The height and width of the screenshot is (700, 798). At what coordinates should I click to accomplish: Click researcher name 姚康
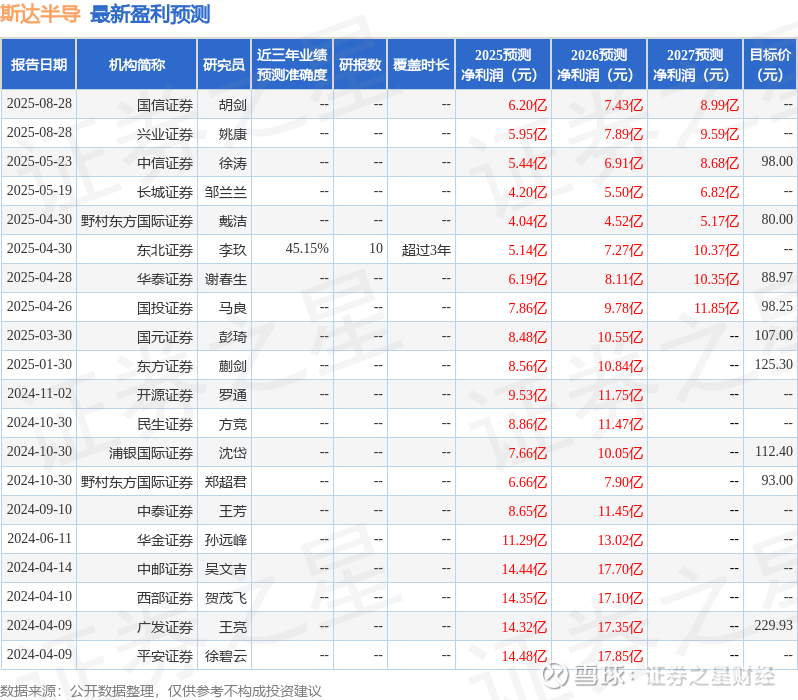233,134
